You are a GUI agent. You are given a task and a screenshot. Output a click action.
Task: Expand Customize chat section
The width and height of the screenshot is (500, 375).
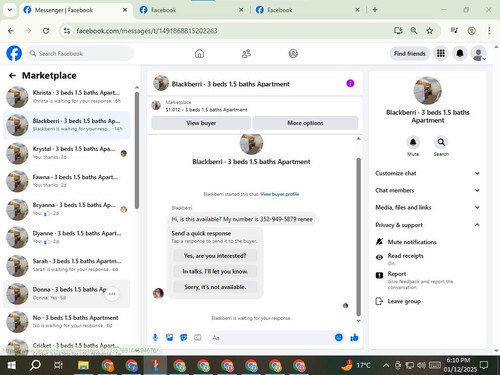(428, 173)
